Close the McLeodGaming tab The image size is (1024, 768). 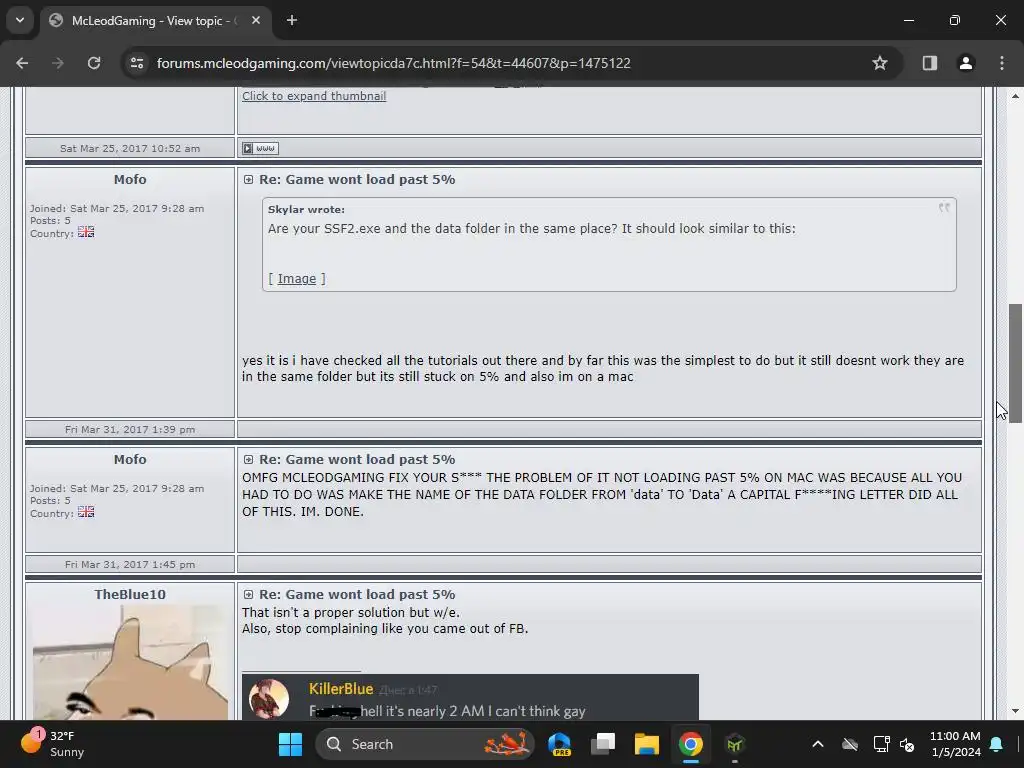[256, 20]
